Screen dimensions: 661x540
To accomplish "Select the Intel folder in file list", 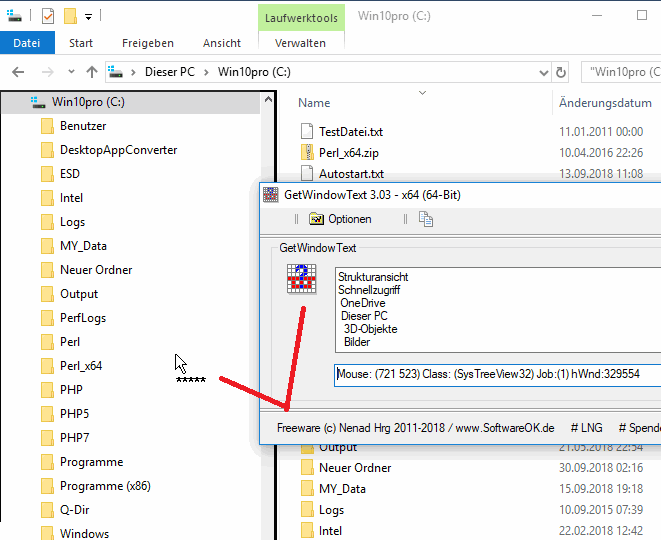I will click(330, 531).
